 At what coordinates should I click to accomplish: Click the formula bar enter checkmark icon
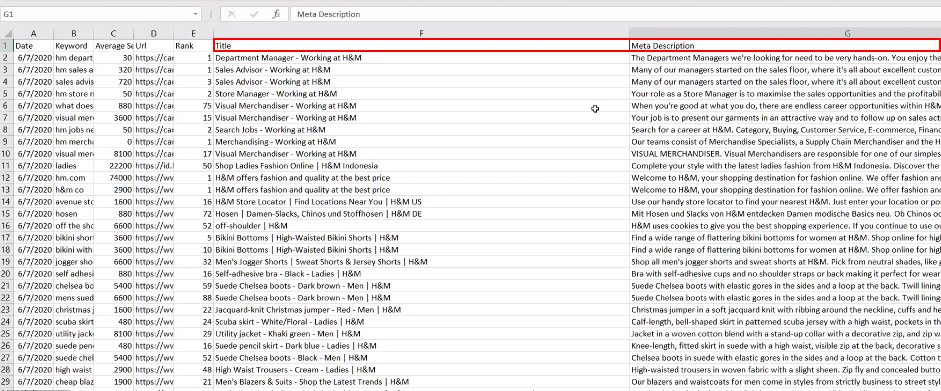[254, 14]
